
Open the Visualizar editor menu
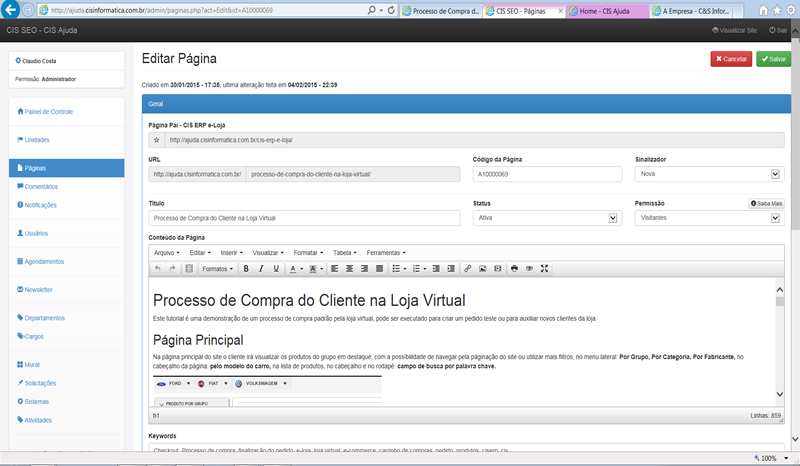[x=268, y=253]
